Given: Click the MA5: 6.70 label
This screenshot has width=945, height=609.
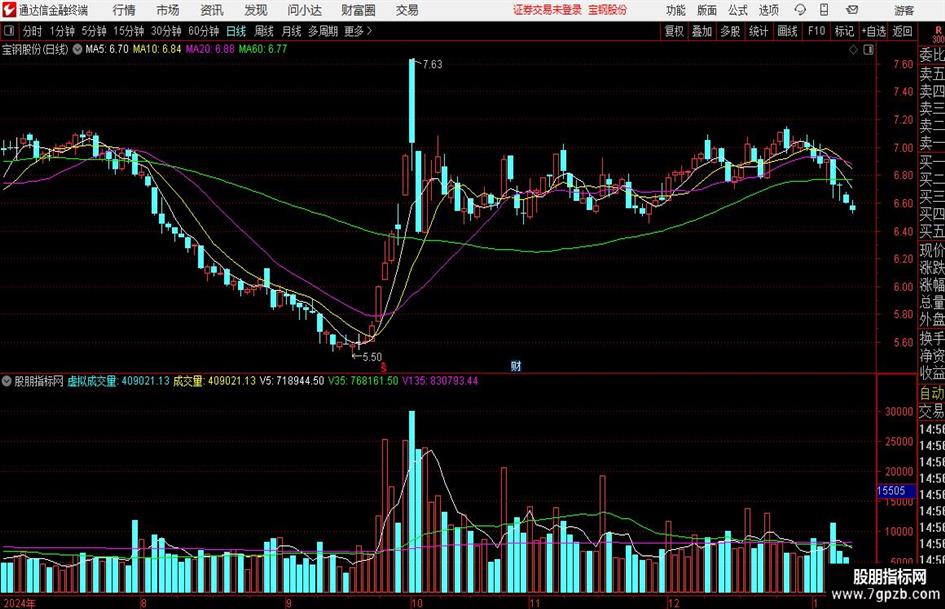Looking at the screenshot, I should pos(107,49).
